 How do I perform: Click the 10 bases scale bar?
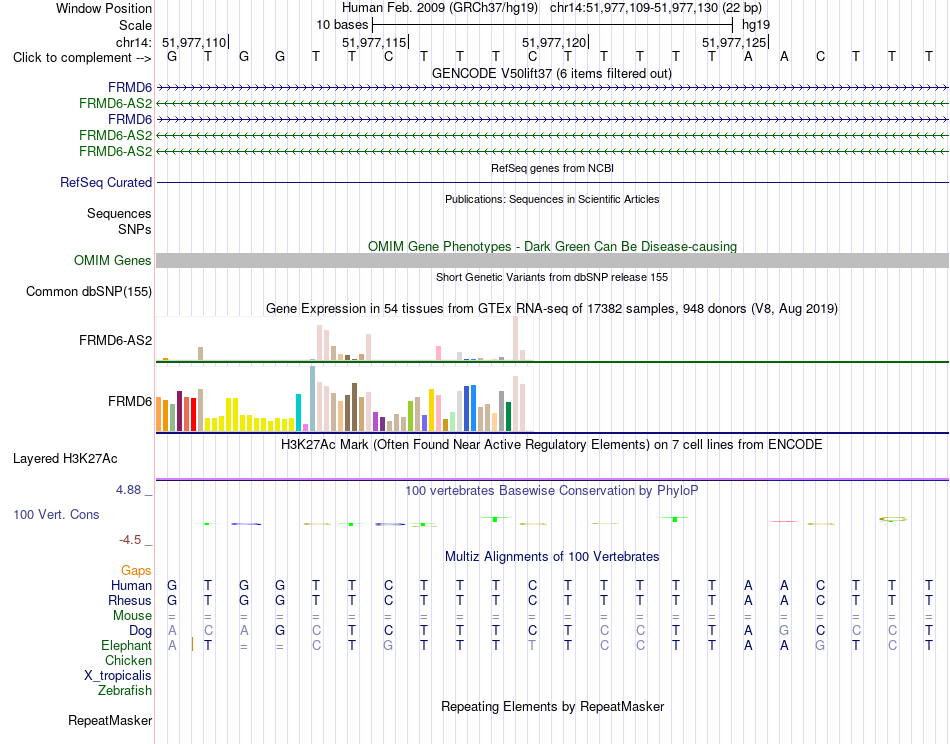click(x=553, y=25)
